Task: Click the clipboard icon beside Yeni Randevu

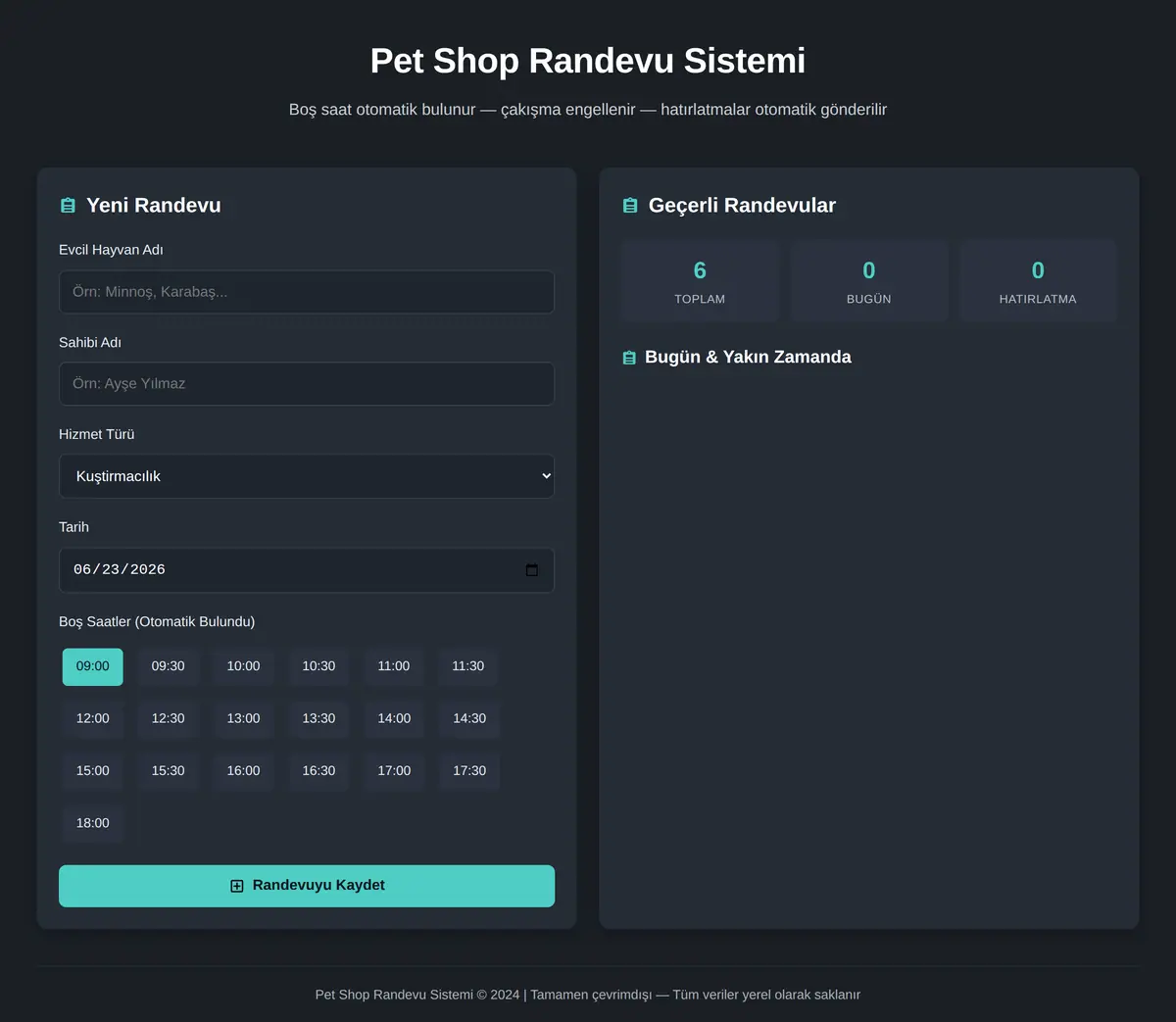Action: pyautogui.click(x=68, y=206)
